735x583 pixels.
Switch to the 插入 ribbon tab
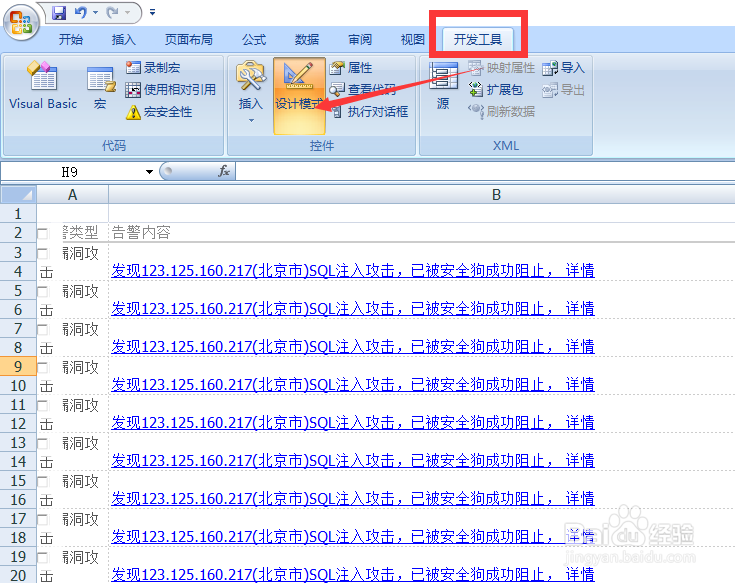124,39
